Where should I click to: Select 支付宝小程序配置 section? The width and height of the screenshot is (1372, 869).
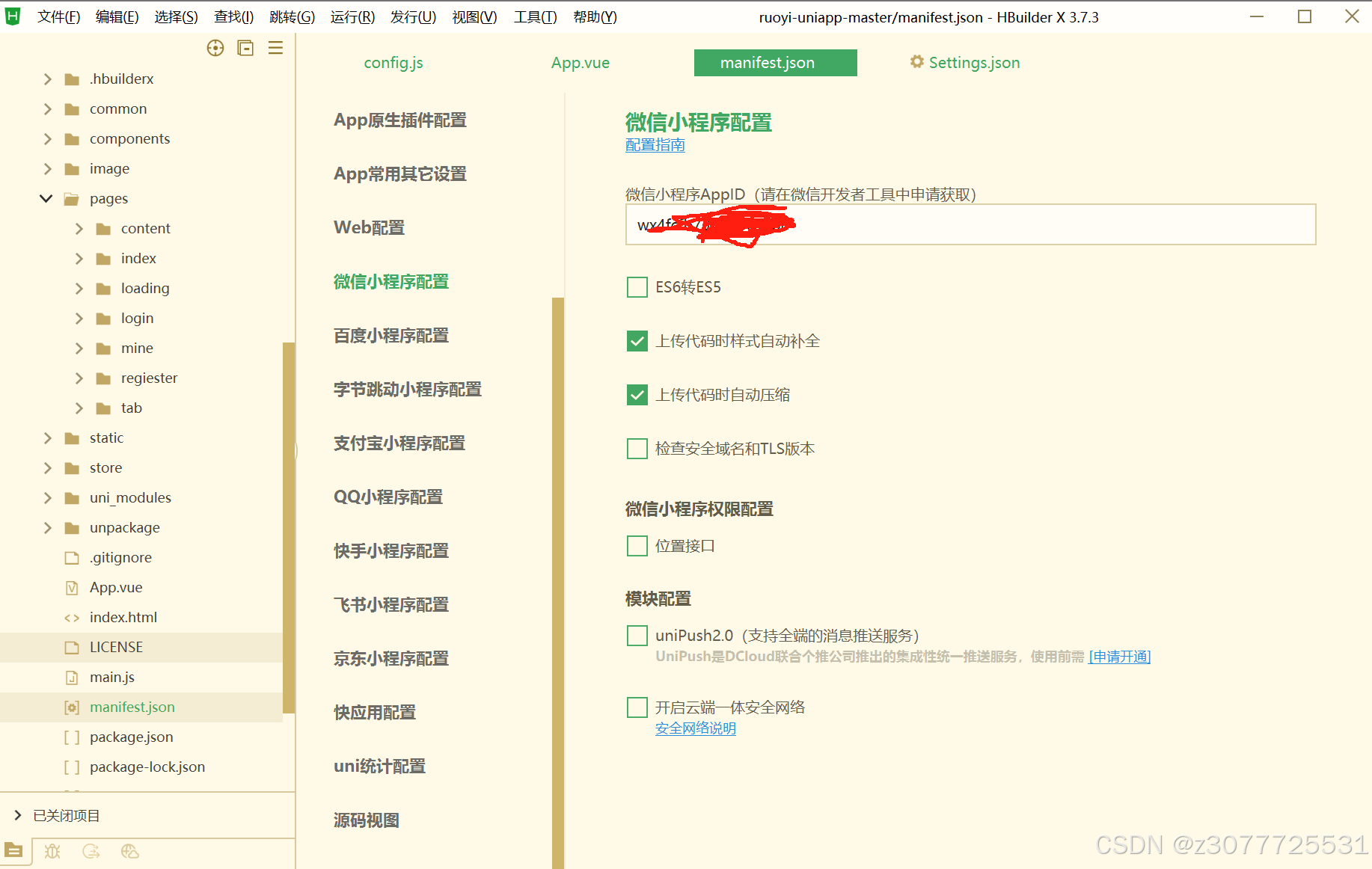(399, 443)
